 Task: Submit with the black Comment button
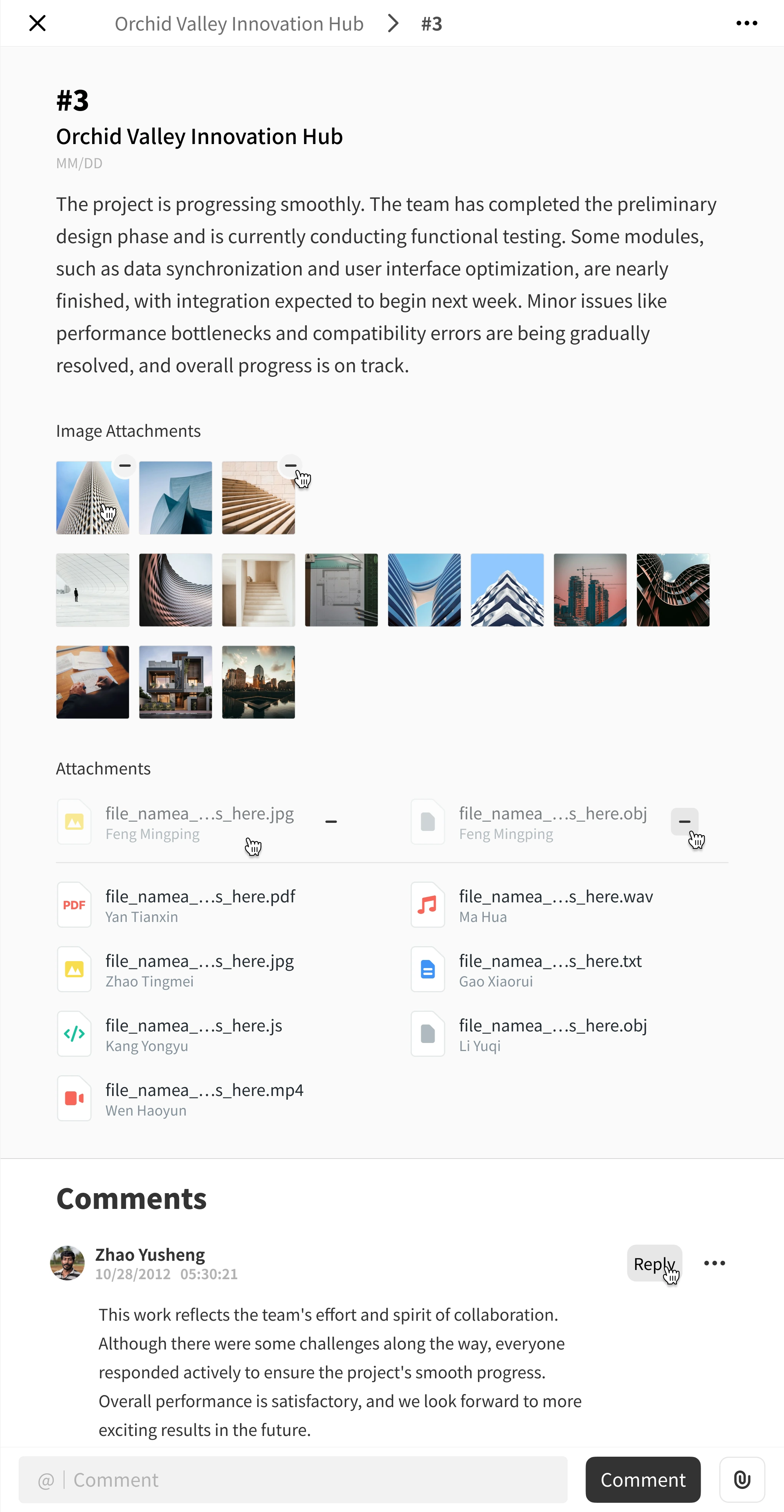click(643, 1480)
